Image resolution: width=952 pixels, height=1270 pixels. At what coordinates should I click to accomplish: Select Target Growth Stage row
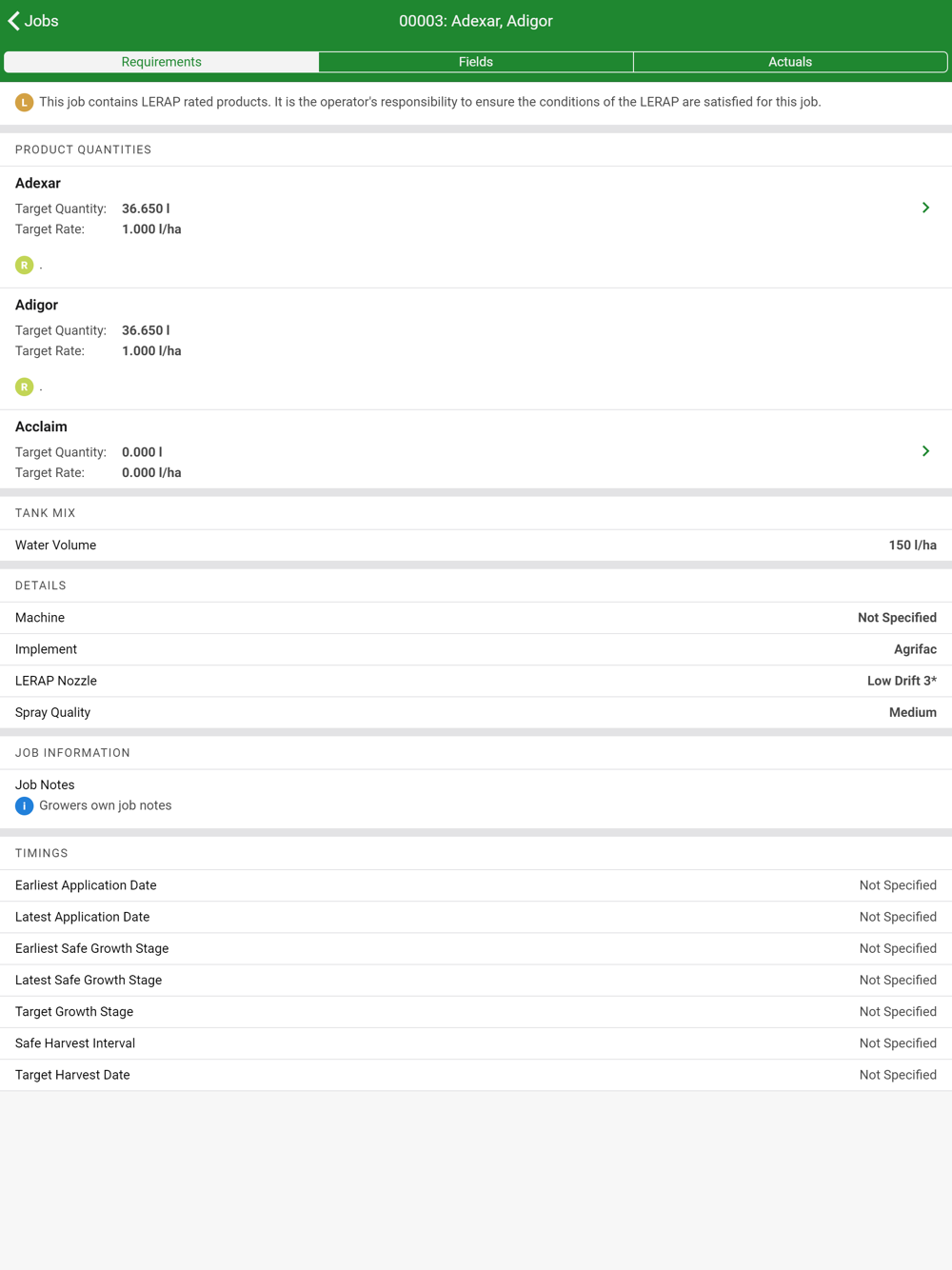(476, 1011)
